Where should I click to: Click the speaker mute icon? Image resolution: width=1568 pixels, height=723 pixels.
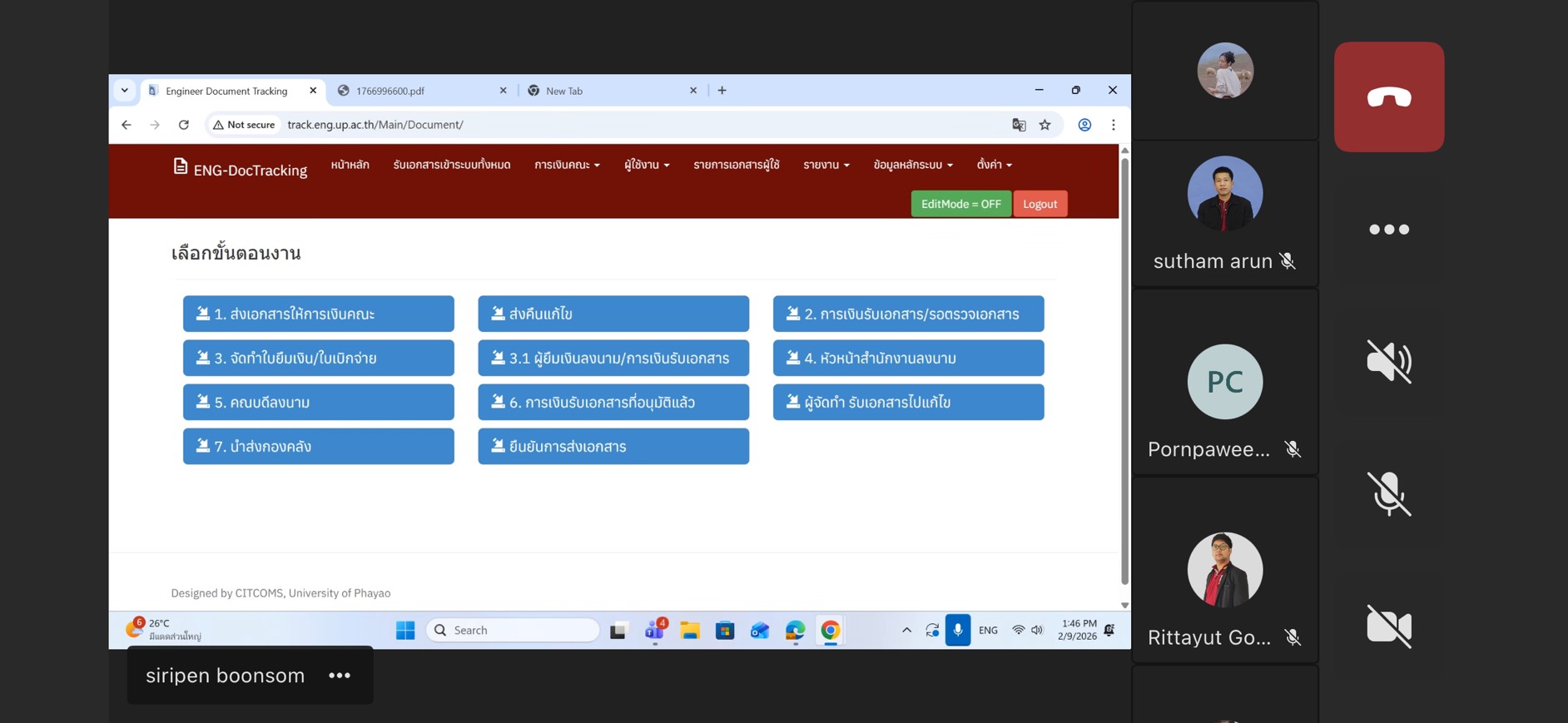point(1388,361)
